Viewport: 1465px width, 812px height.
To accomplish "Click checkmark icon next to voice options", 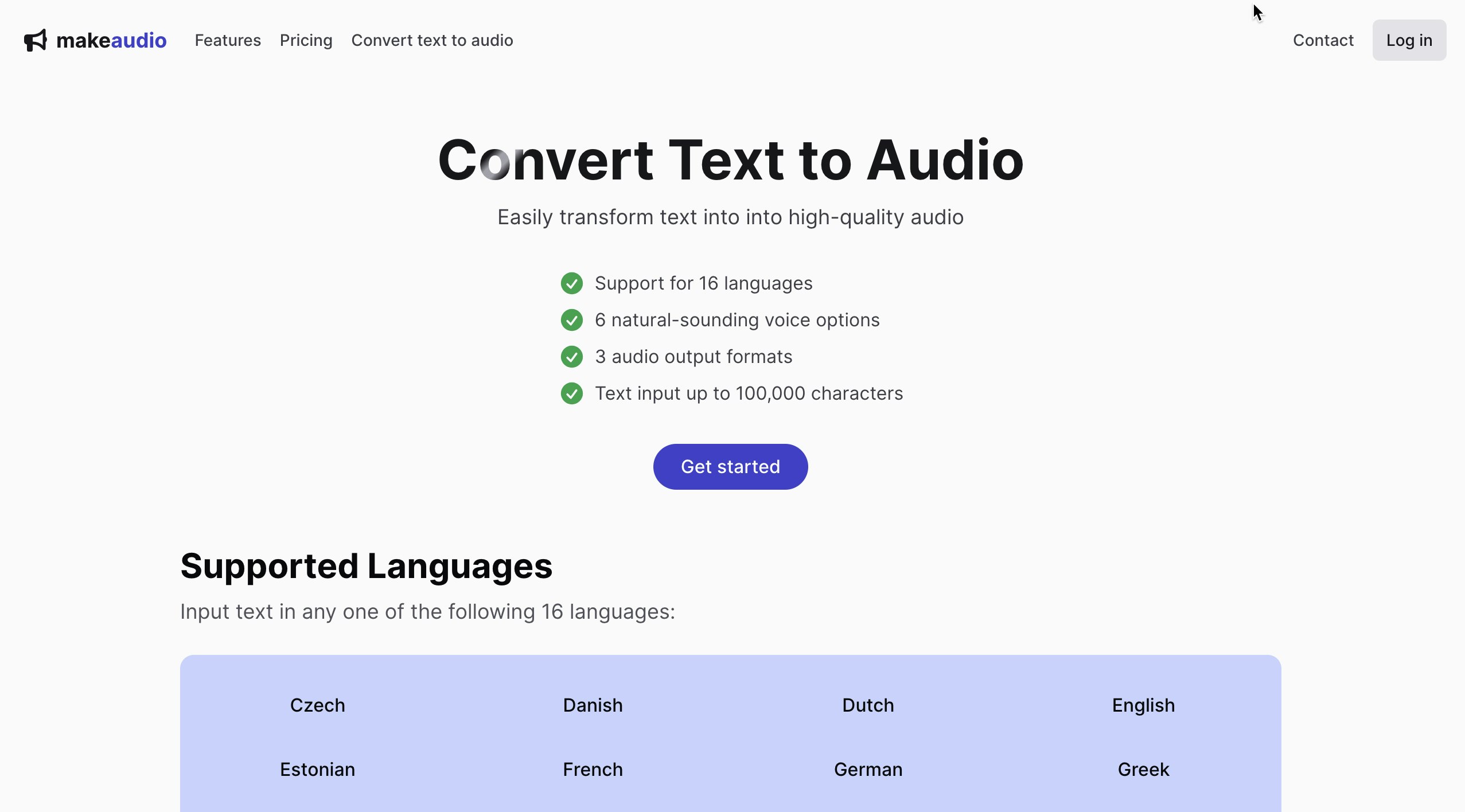I will [x=571, y=320].
